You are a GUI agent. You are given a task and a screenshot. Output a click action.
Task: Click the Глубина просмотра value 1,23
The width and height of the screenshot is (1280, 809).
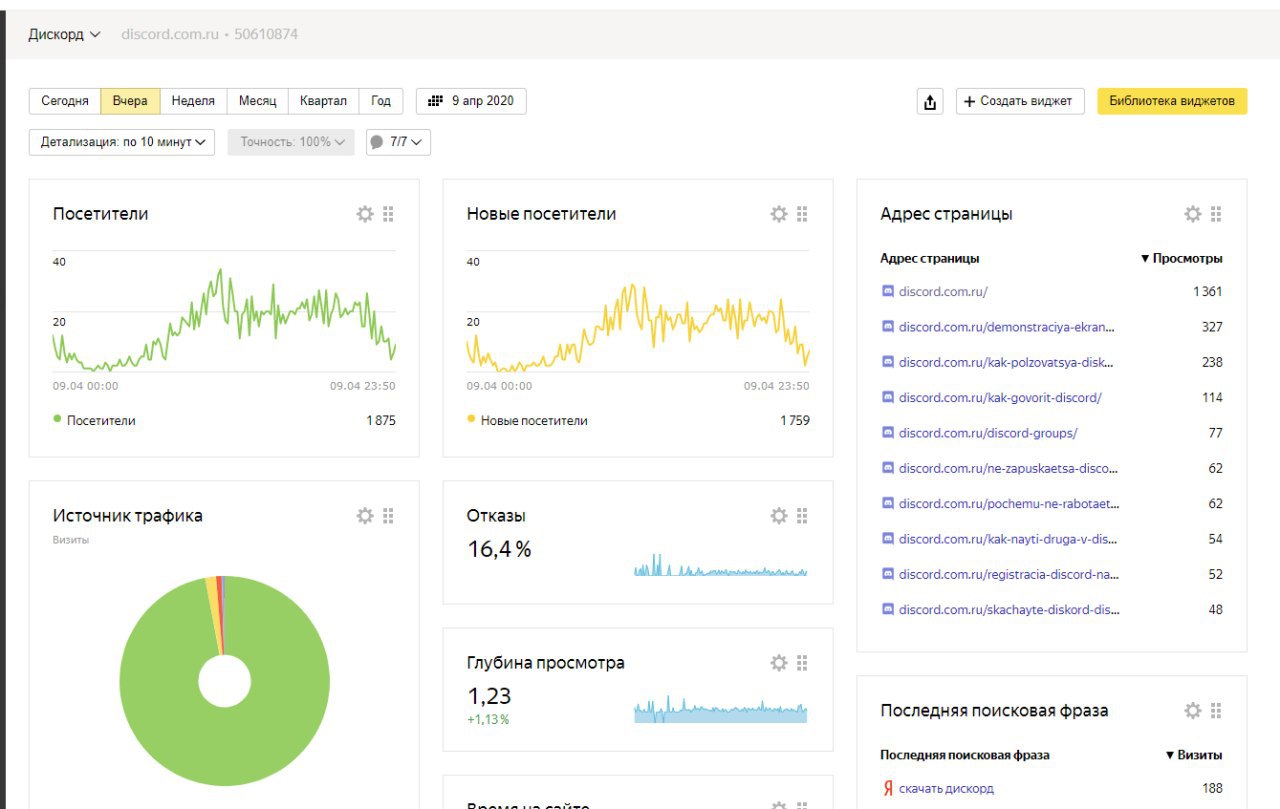pos(489,696)
